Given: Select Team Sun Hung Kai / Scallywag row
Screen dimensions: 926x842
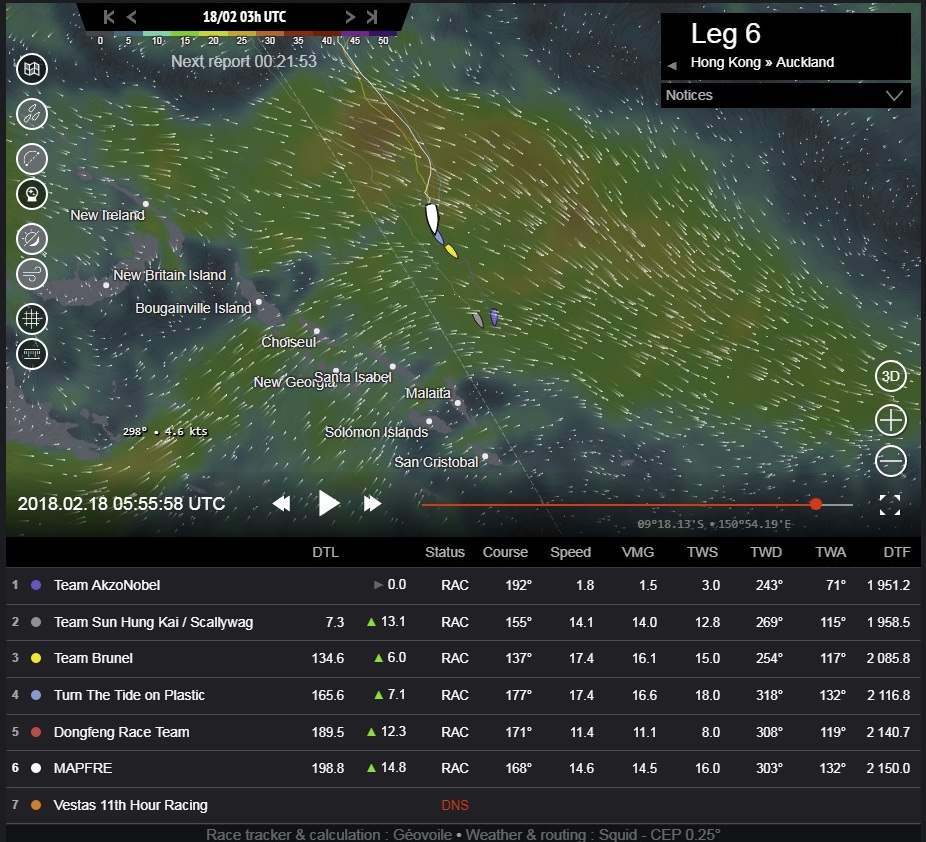Looking at the screenshot, I should coord(463,622).
